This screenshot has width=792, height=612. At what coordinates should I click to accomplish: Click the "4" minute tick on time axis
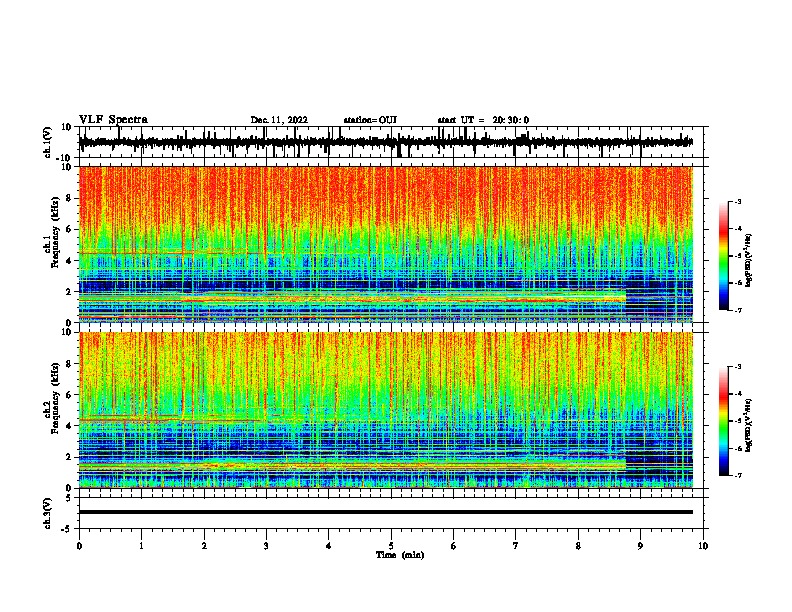pos(329,546)
